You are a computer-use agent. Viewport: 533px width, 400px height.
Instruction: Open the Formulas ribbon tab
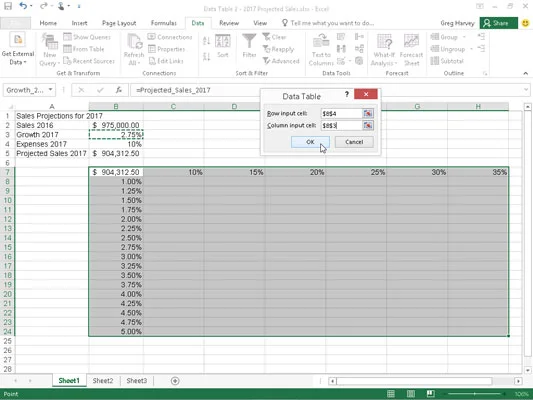click(x=164, y=23)
